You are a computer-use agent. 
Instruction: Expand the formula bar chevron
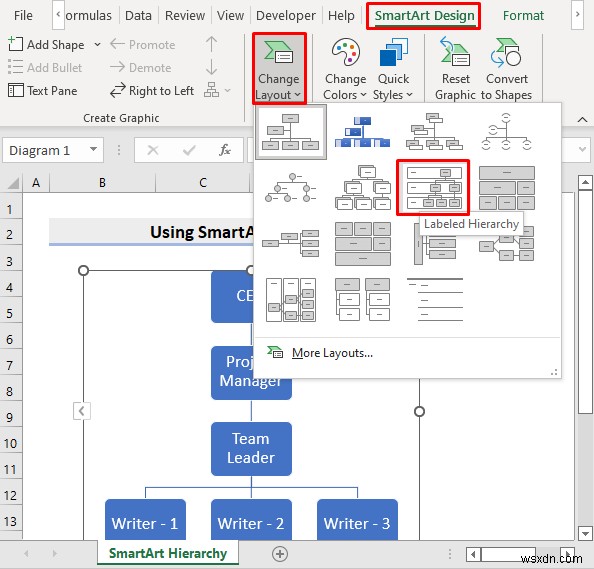coord(582,150)
